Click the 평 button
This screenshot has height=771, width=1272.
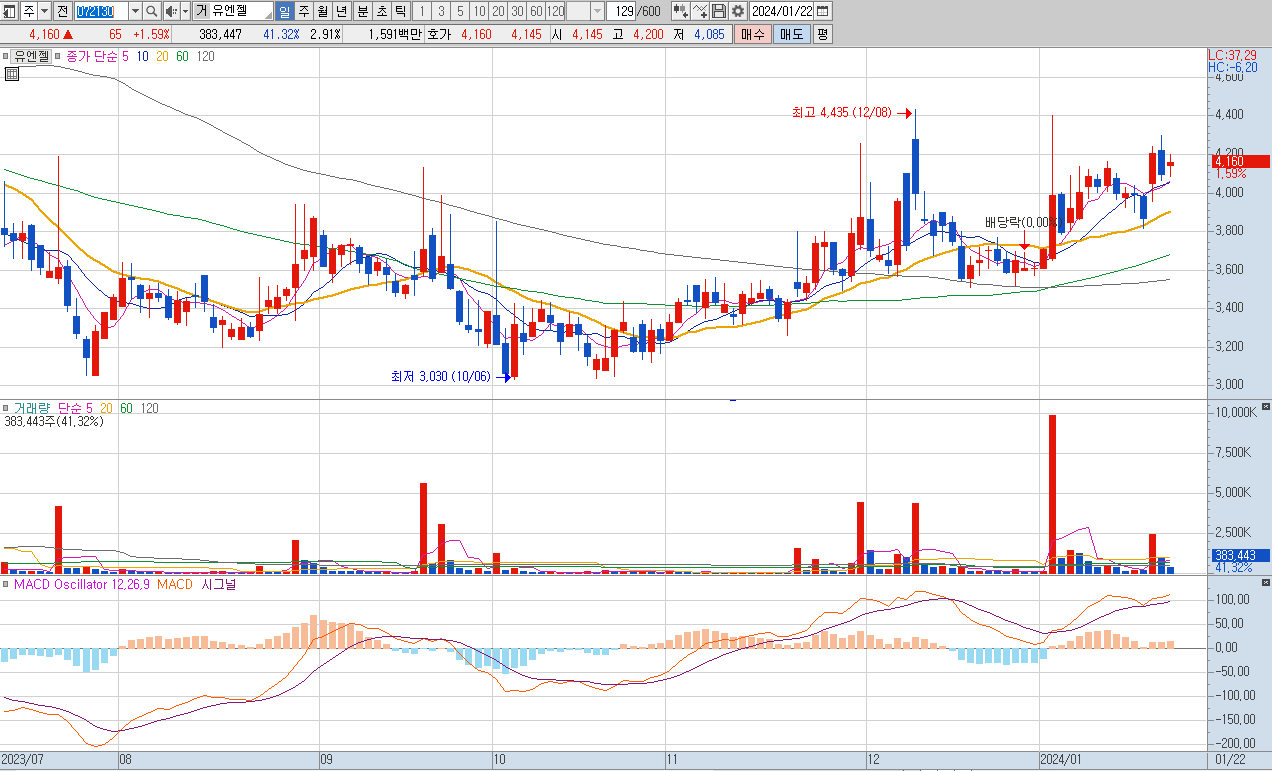[823, 34]
